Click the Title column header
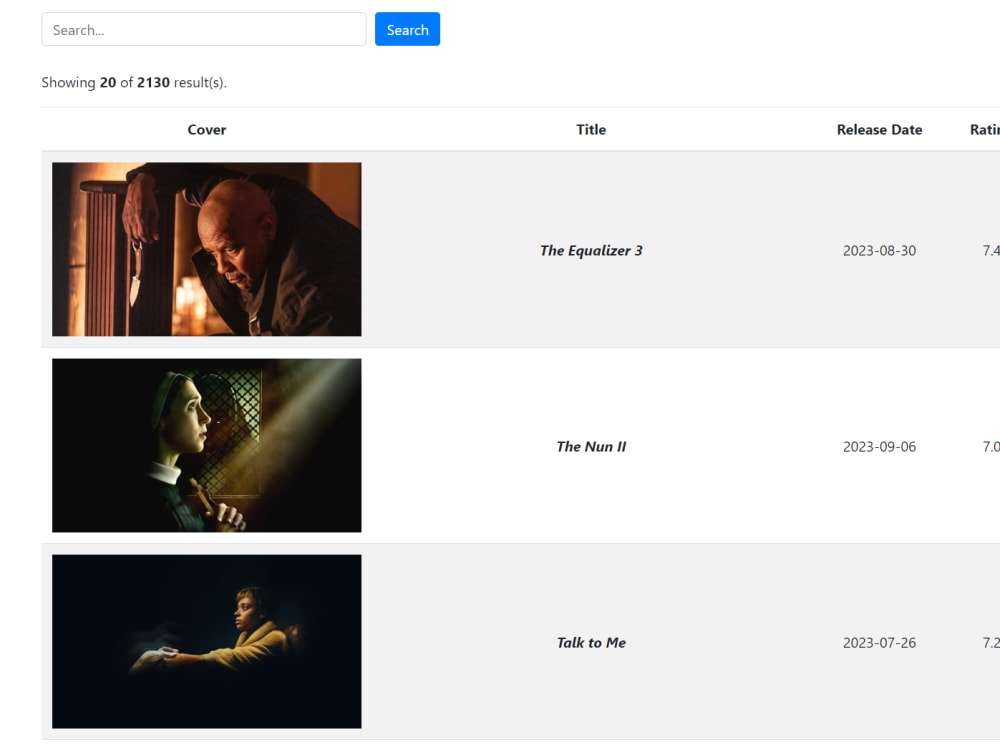 click(591, 129)
